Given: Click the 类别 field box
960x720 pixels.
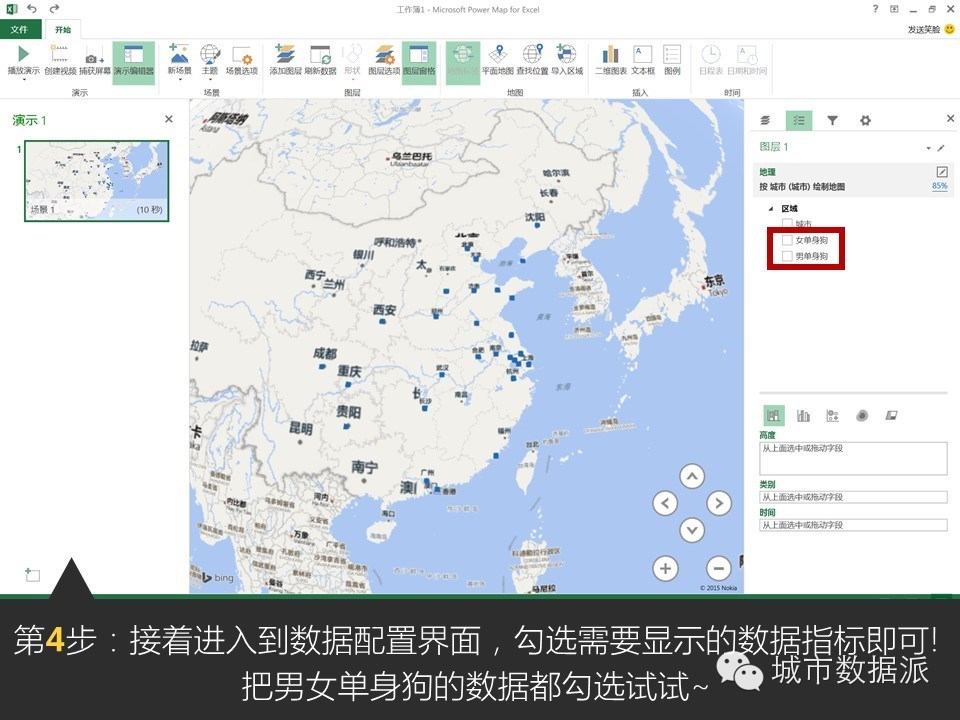Looking at the screenshot, I should [853, 497].
